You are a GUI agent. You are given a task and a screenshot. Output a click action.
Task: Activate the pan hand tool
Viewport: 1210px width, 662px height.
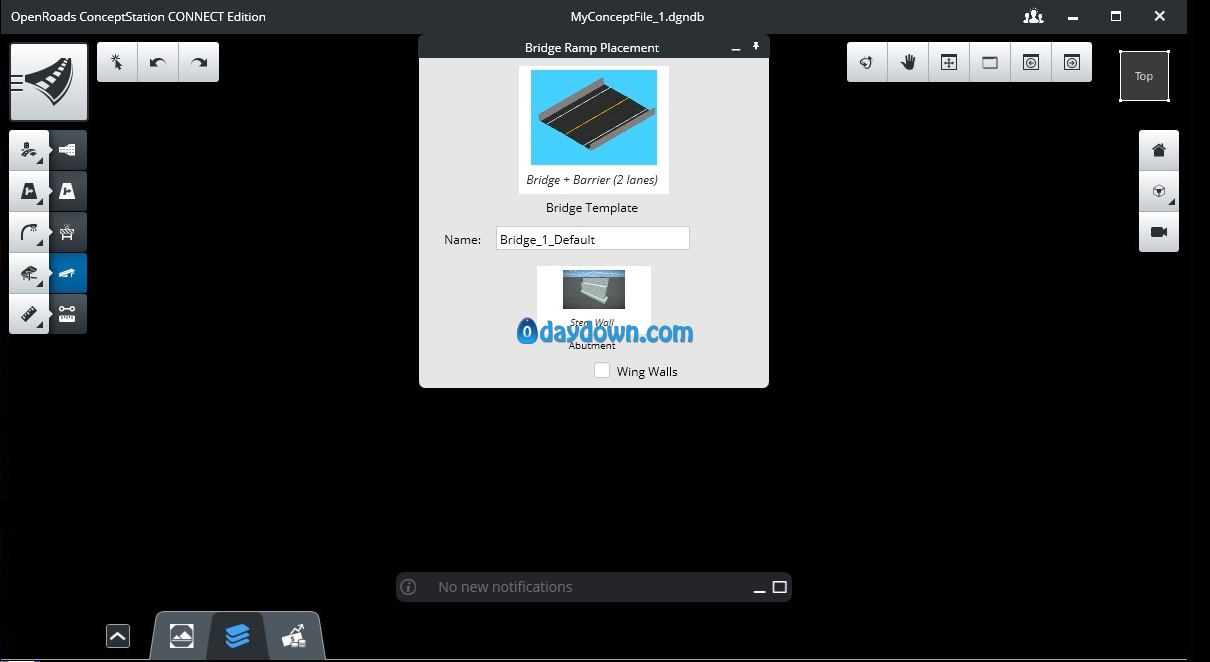click(908, 62)
